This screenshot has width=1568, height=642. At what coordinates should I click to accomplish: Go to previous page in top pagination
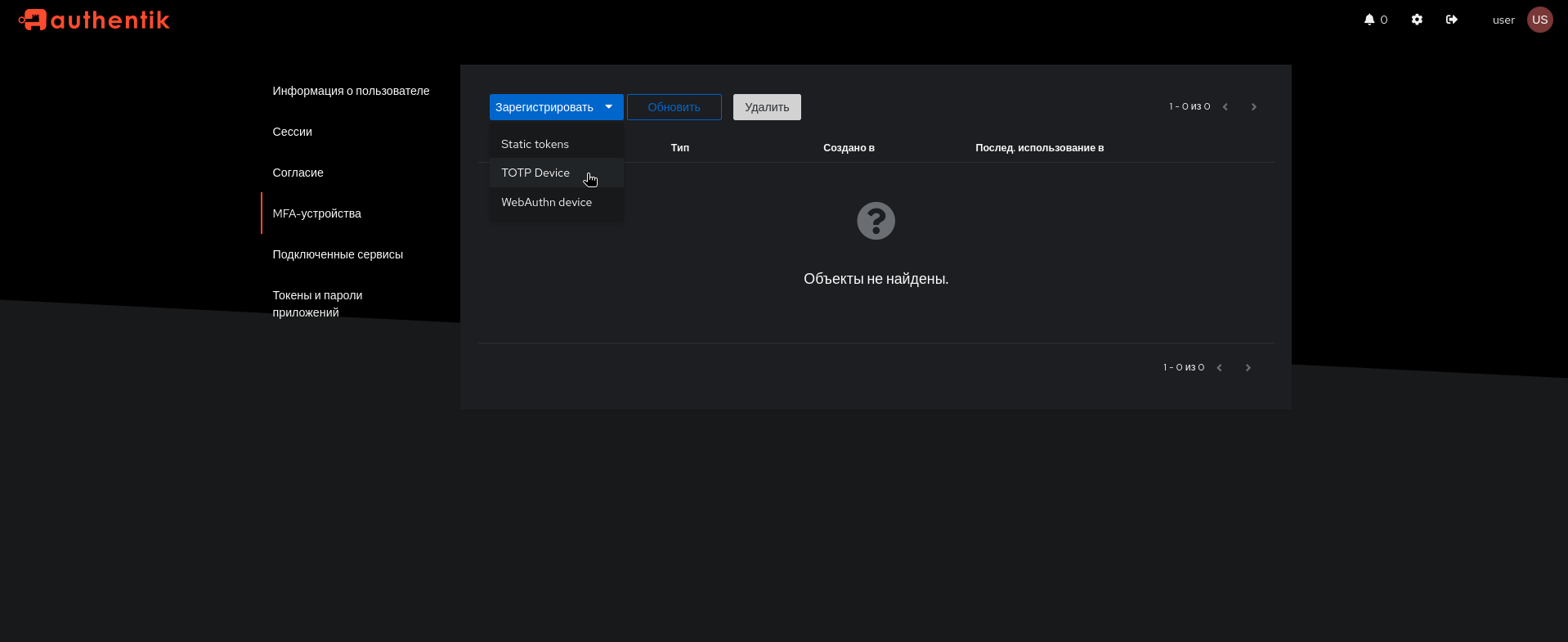pyautogui.click(x=1225, y=107)
